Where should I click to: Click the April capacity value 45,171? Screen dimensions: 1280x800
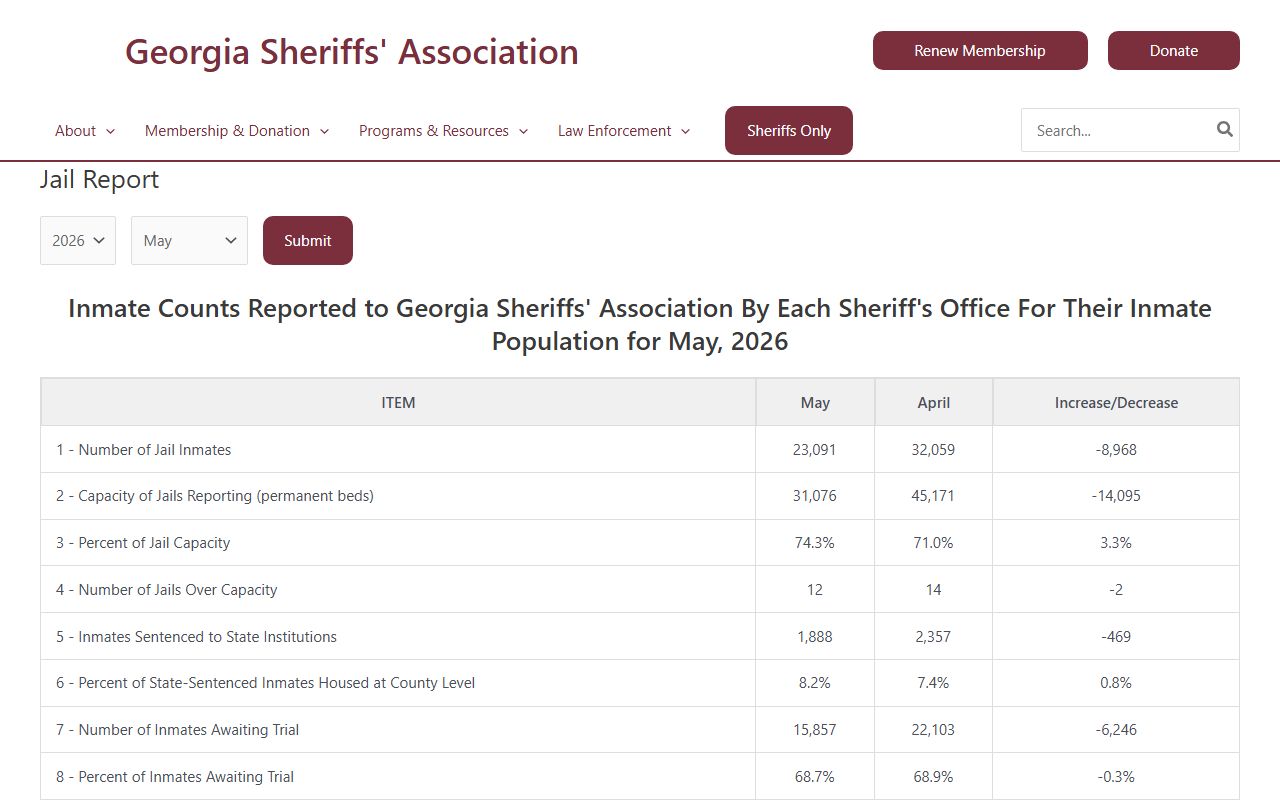coord(933,496)
